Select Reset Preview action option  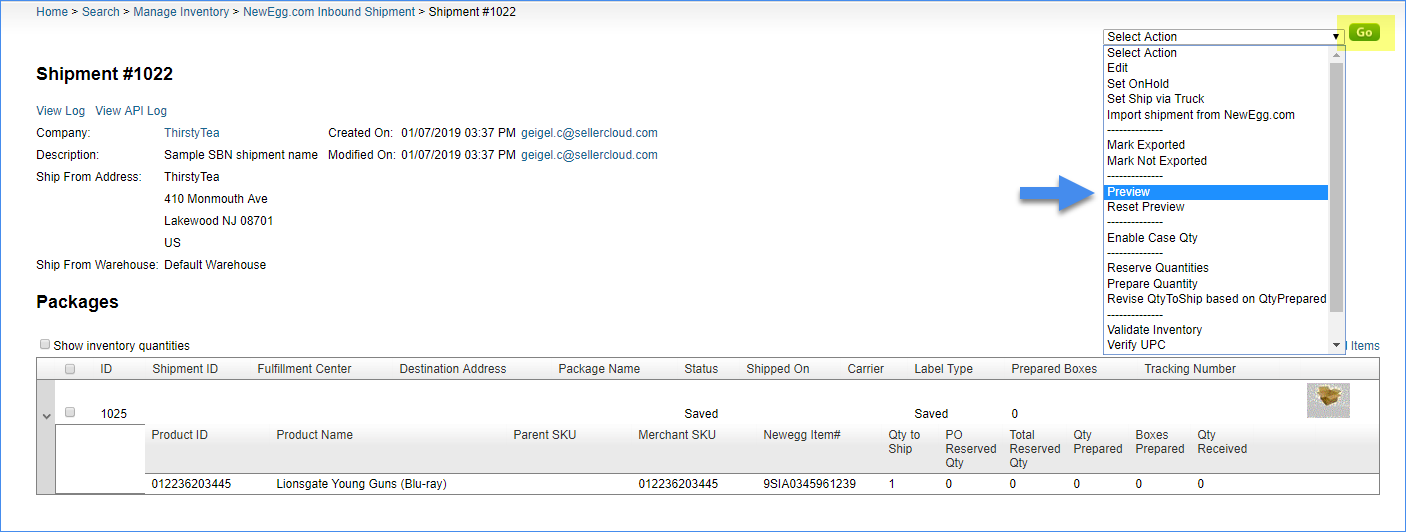point(1145,207)
